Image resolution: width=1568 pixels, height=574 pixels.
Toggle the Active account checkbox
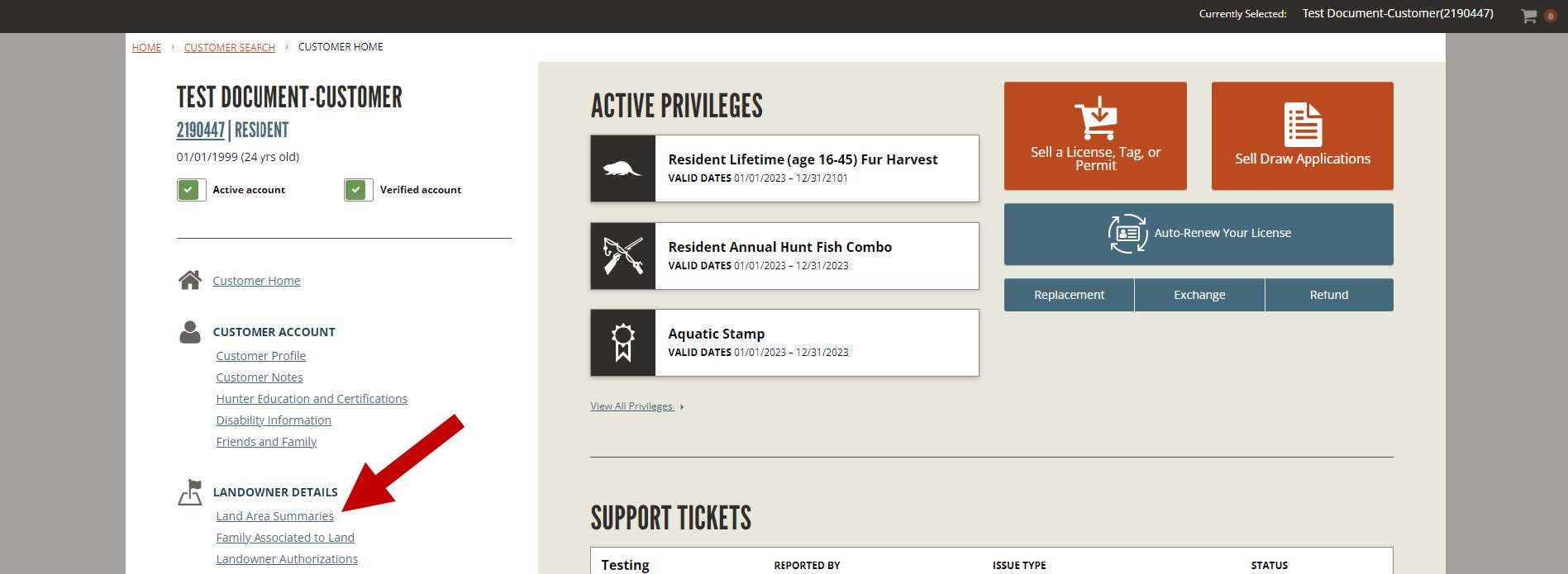pos(191,190)
